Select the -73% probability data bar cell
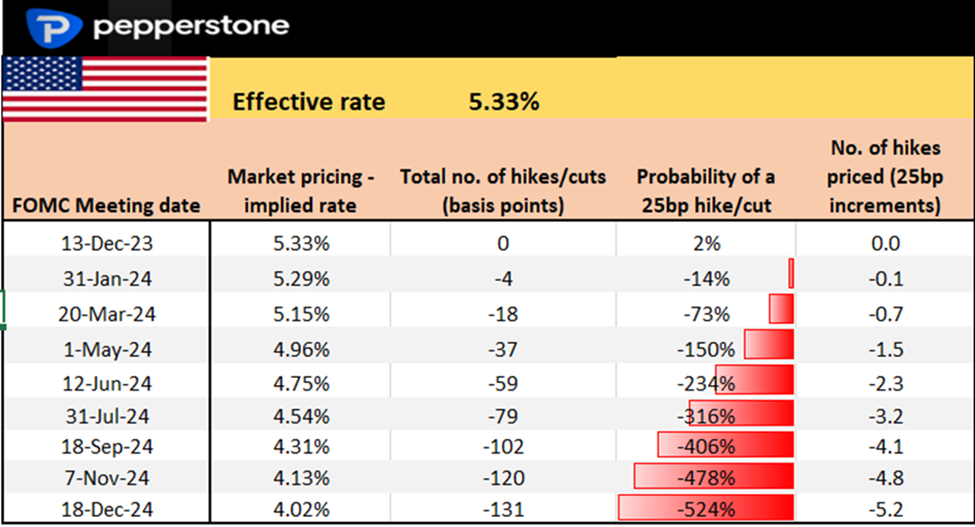The image size is (975, 527). [x=706, y=314]
